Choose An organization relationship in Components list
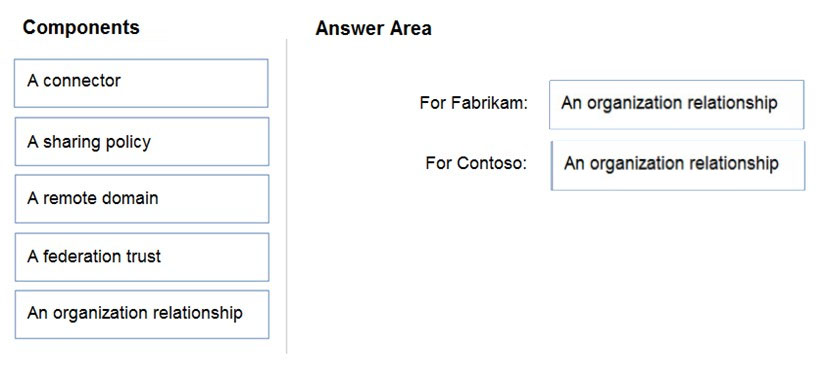This screenshot has height=377, width=828. 142,314
